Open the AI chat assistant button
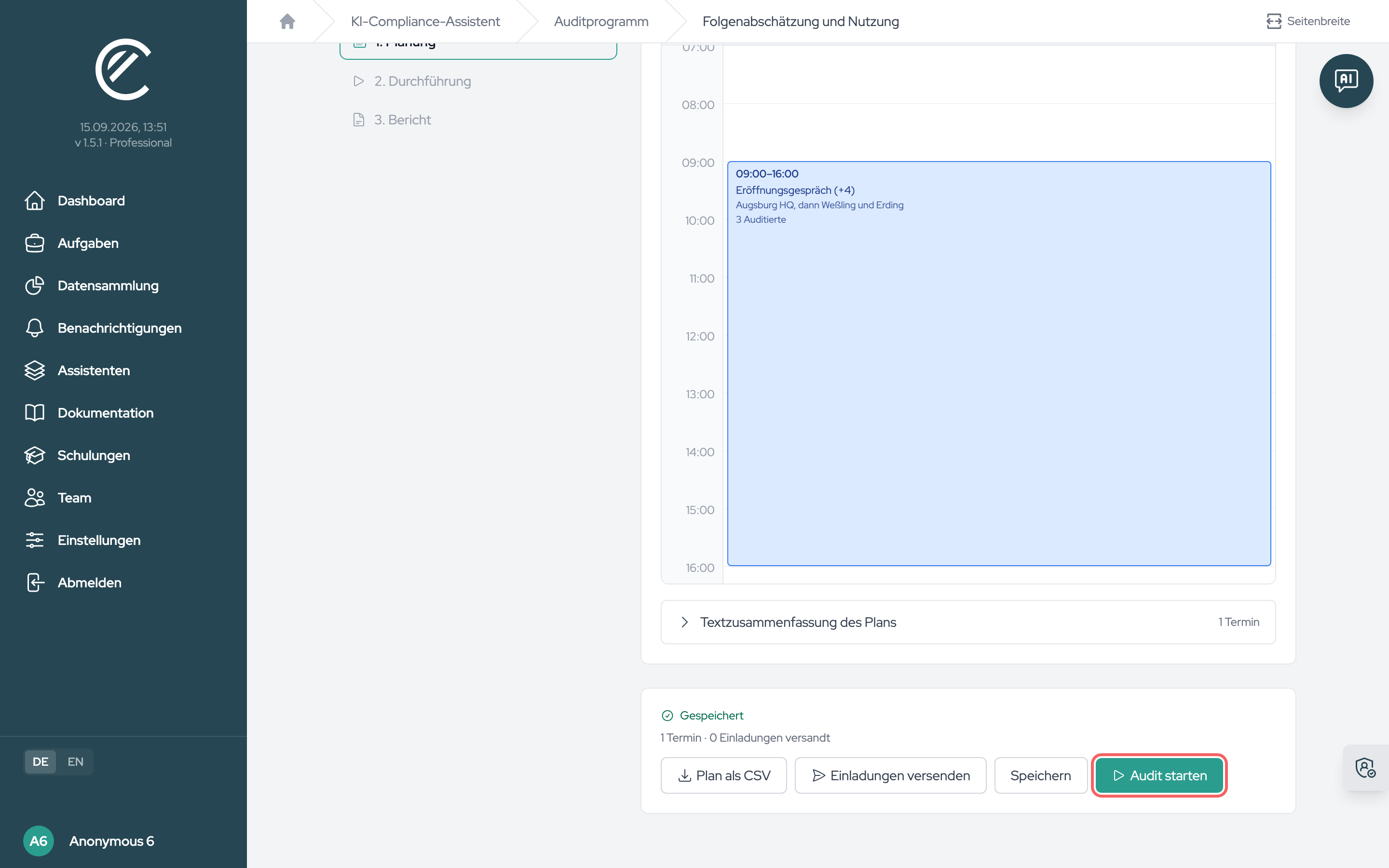The image size is (1389, 868). [1346, 81]
